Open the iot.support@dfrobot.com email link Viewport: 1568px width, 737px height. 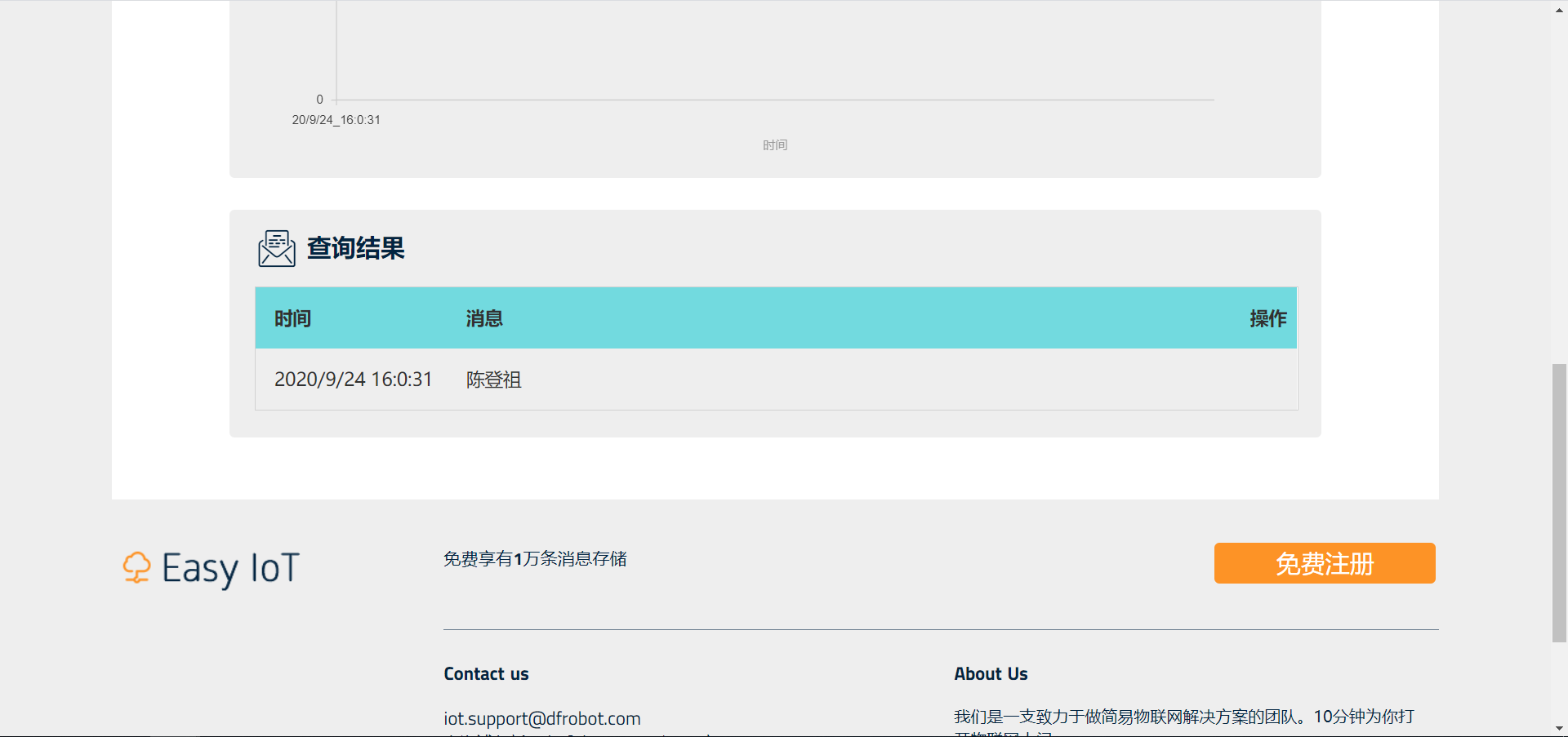click(x=542, y=718)
